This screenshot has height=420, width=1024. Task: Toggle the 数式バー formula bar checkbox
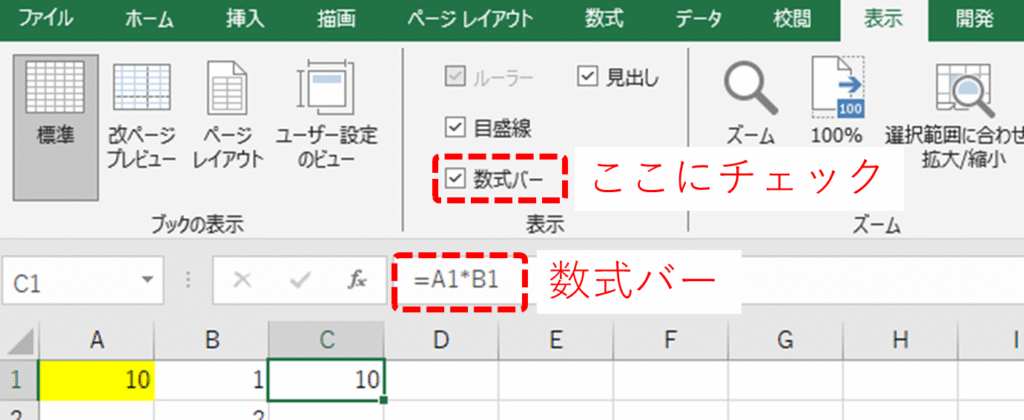[x=455, y=178]
